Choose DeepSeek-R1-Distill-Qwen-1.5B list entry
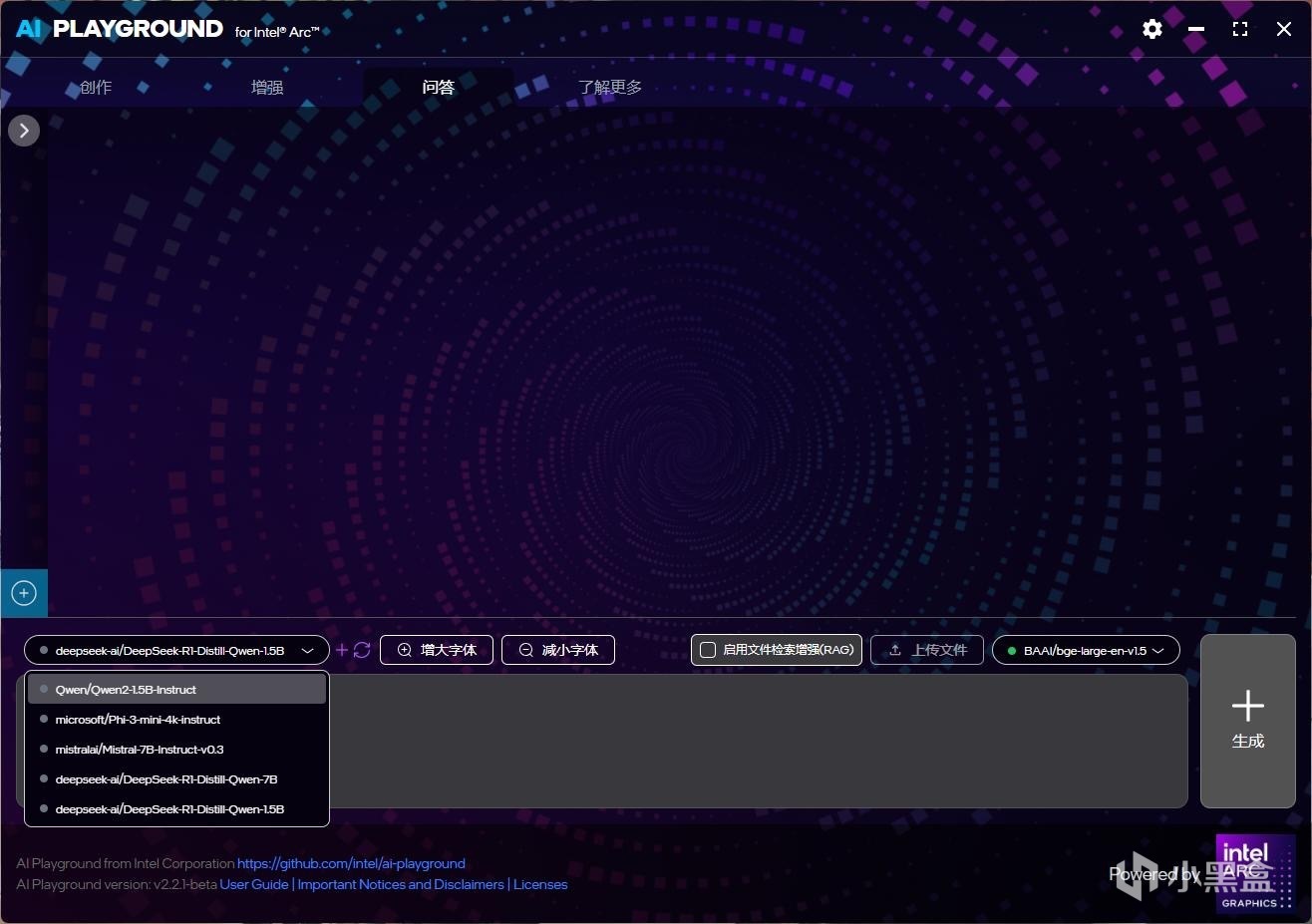The width and height of the screenshot is (1312, 924). (176, 808)
